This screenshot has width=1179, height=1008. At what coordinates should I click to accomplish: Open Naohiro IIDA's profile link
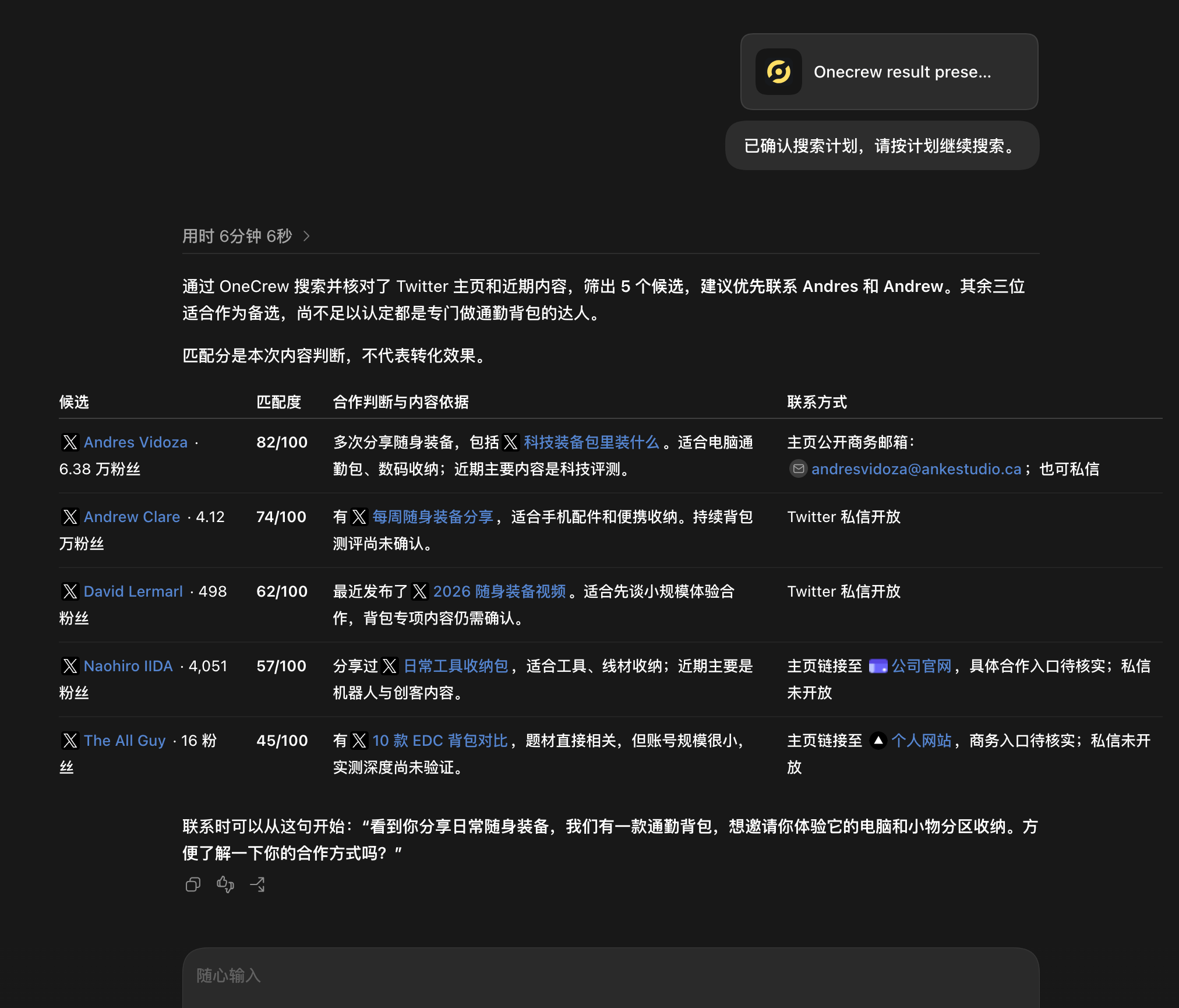coord(128,666)
